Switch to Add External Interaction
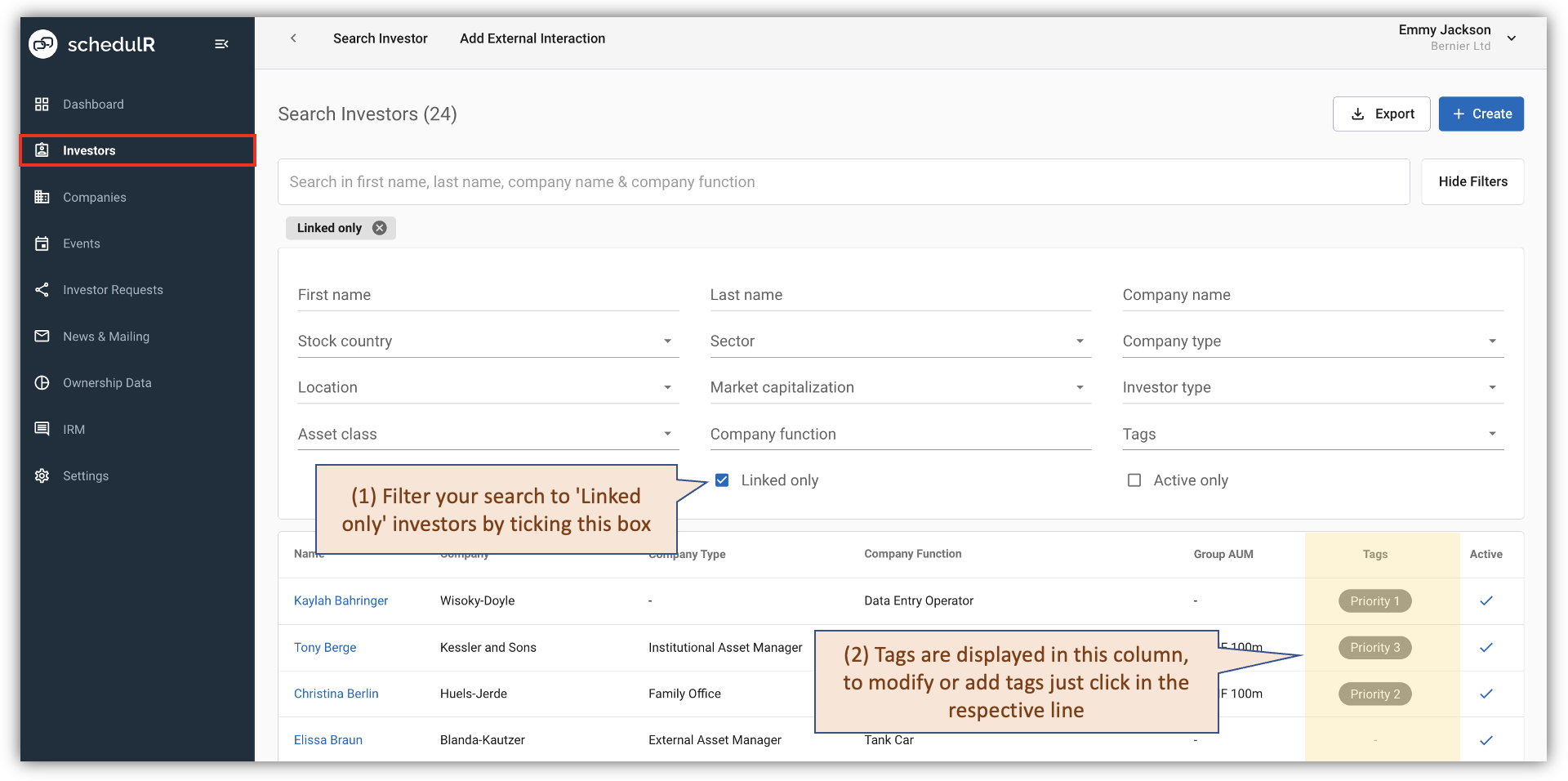This screenshot has height=781, width=1568. [x=532, y=38]
